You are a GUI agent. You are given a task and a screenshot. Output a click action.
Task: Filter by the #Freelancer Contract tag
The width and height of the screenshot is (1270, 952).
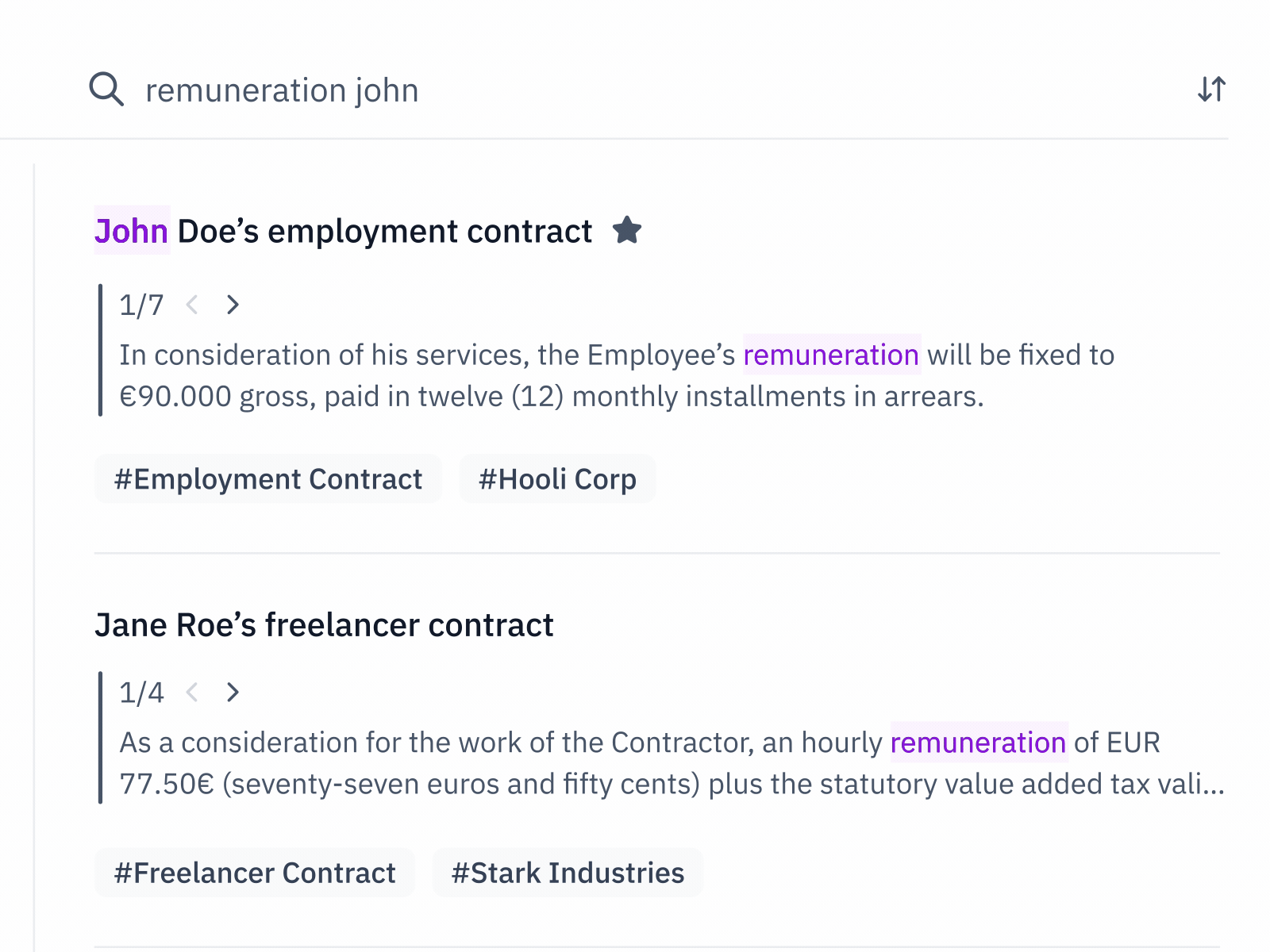pyautogui.click(x=255, y=873)
